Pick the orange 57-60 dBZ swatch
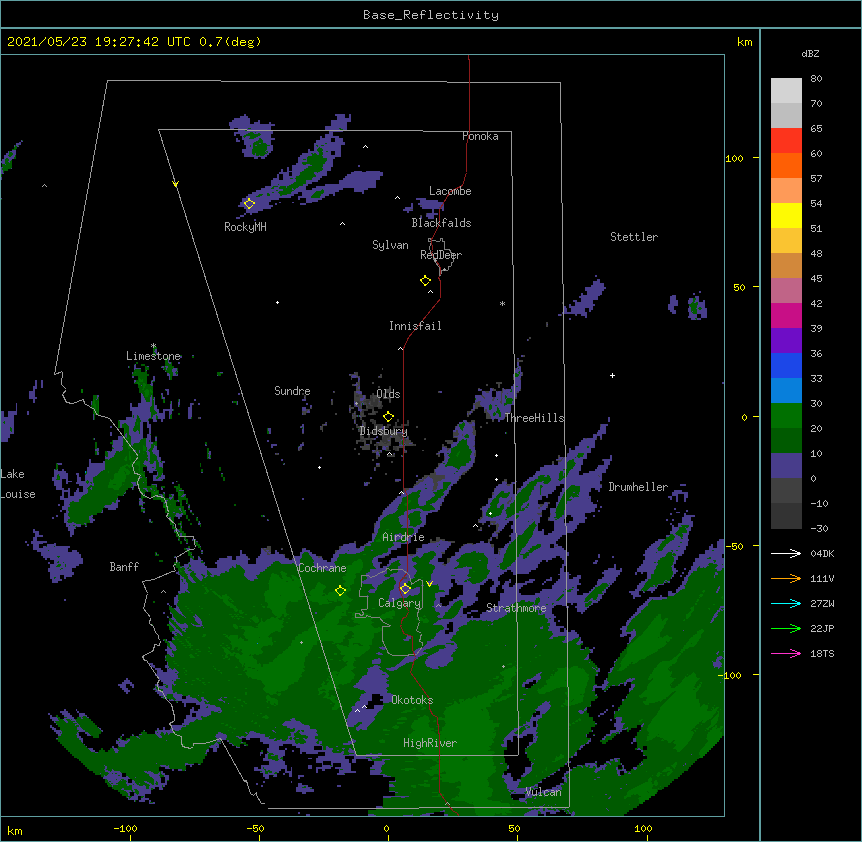 point(786,165)
